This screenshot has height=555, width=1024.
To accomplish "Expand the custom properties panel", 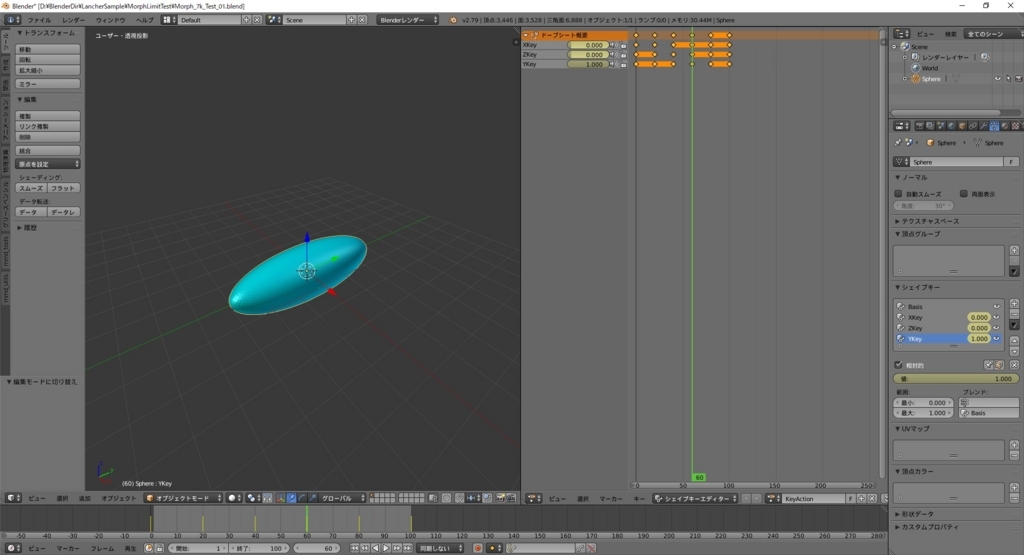I will (x=898, y=527).
